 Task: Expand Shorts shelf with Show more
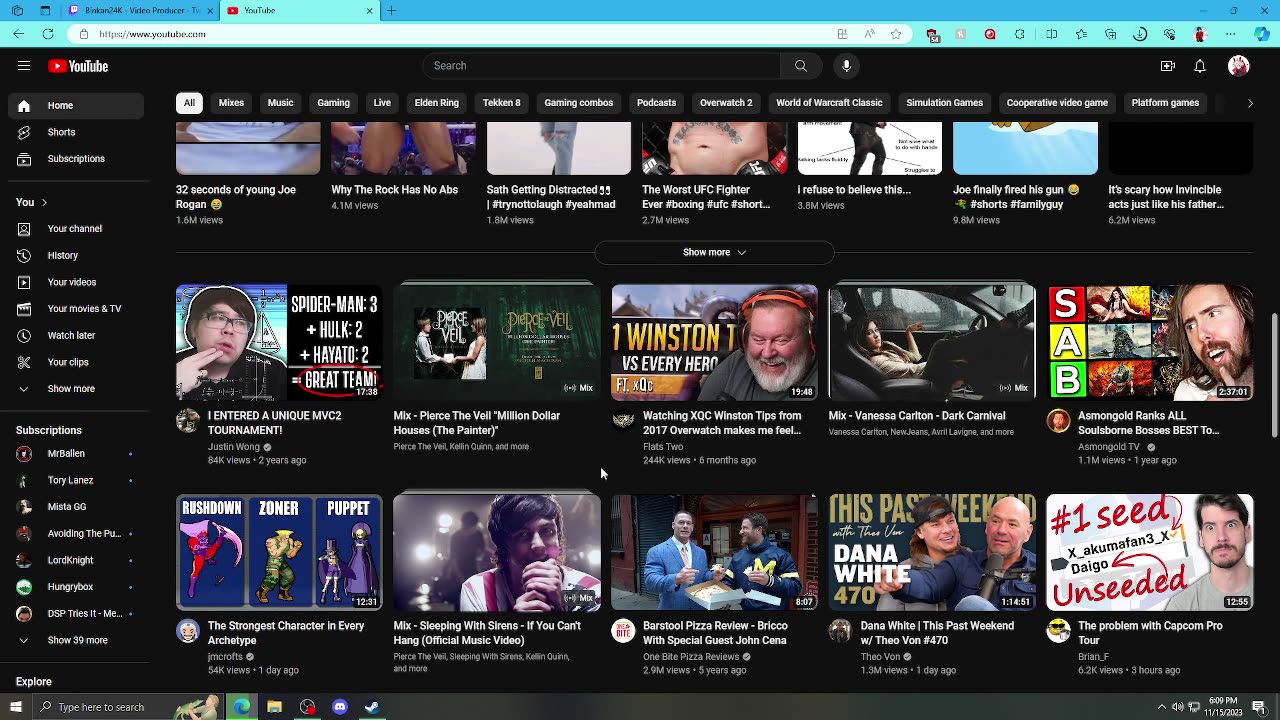click(714, 252)
